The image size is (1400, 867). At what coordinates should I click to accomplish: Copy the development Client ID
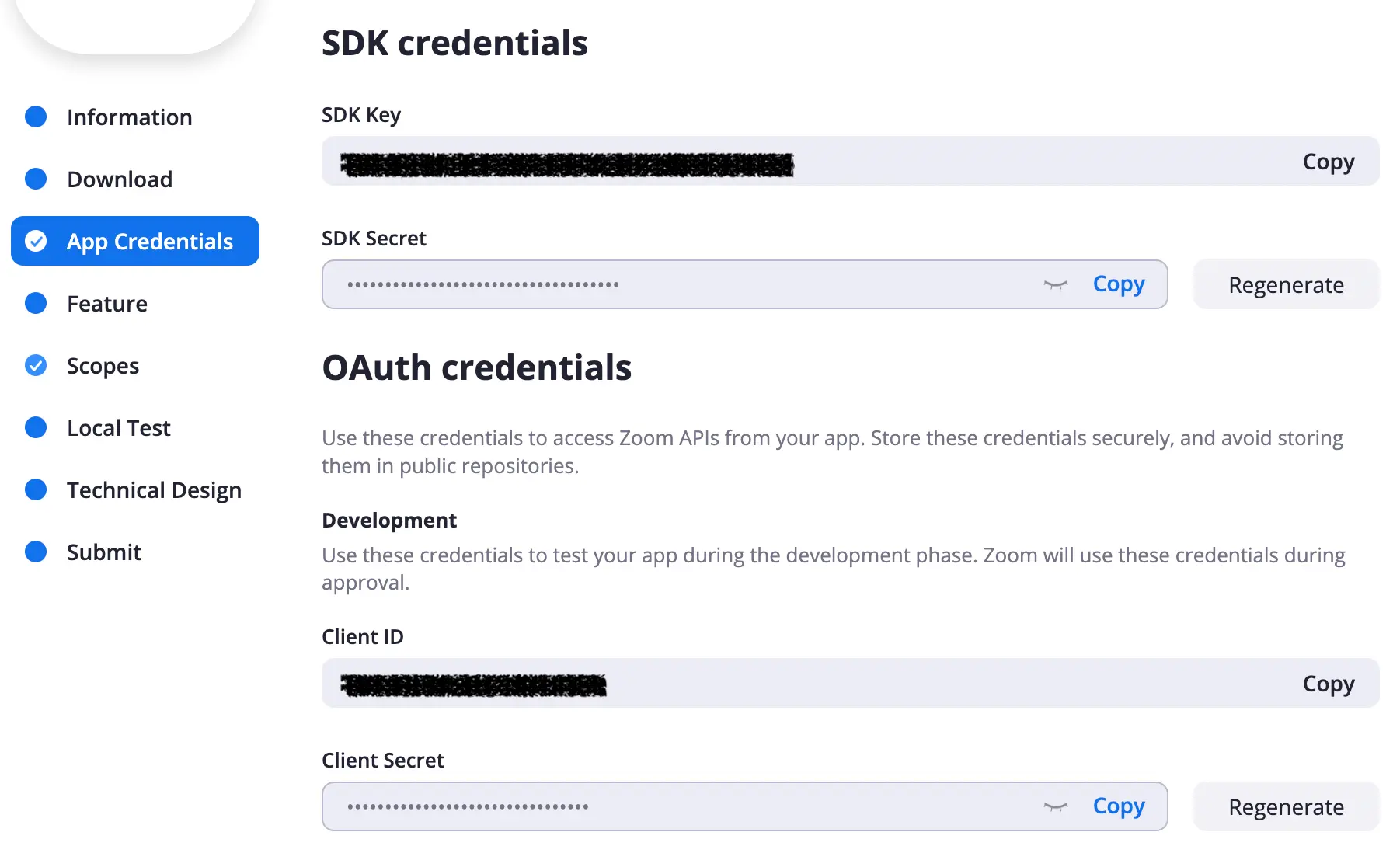(x=1328, y=683)
